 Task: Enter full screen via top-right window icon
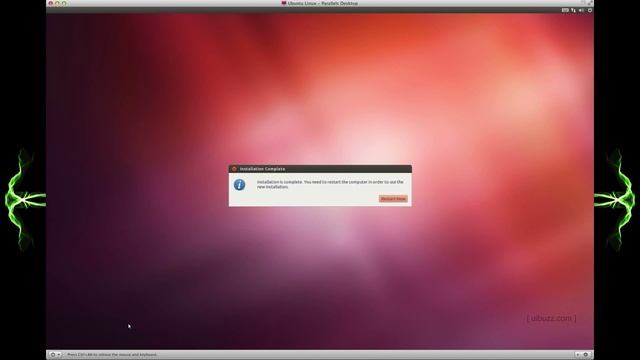pyautogui.click(x=590, y=3)
